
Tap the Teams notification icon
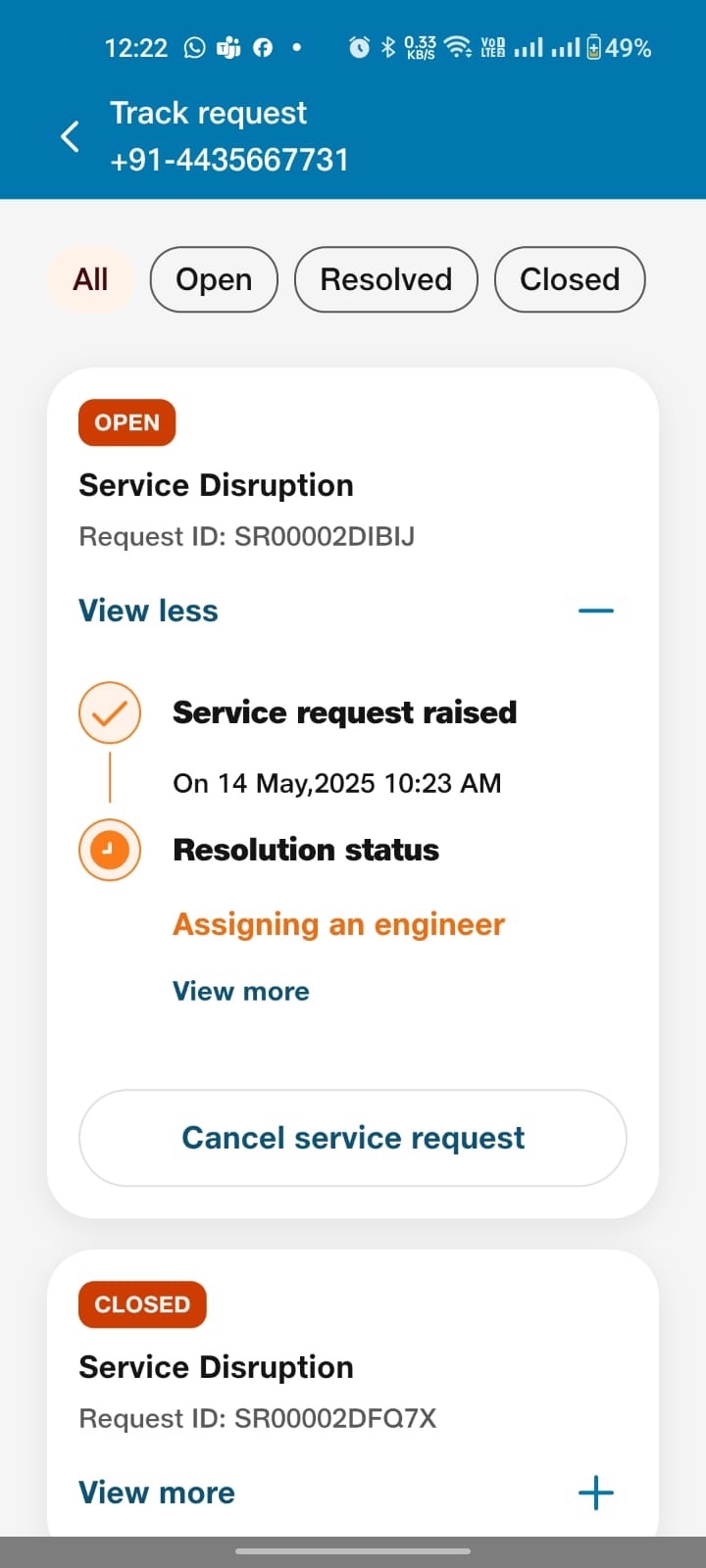(228, 47)
